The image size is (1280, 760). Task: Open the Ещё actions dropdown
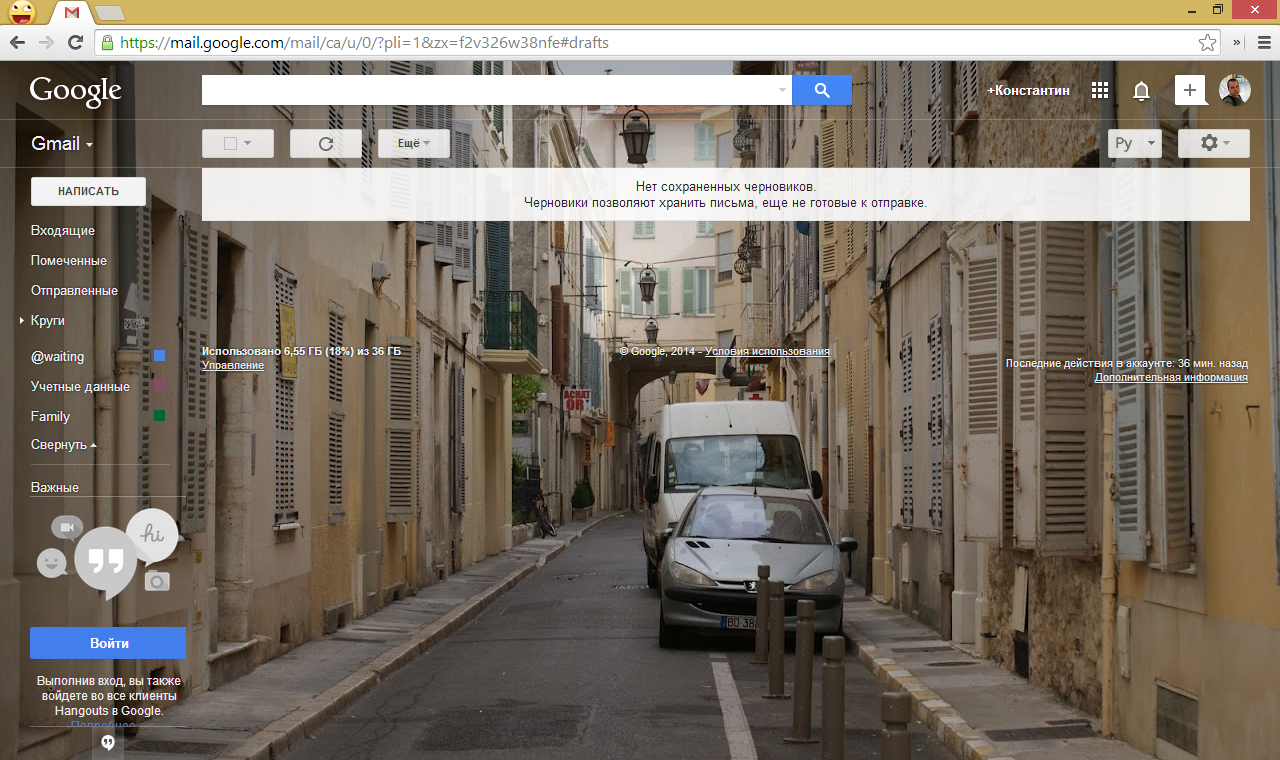coord(414,144)
